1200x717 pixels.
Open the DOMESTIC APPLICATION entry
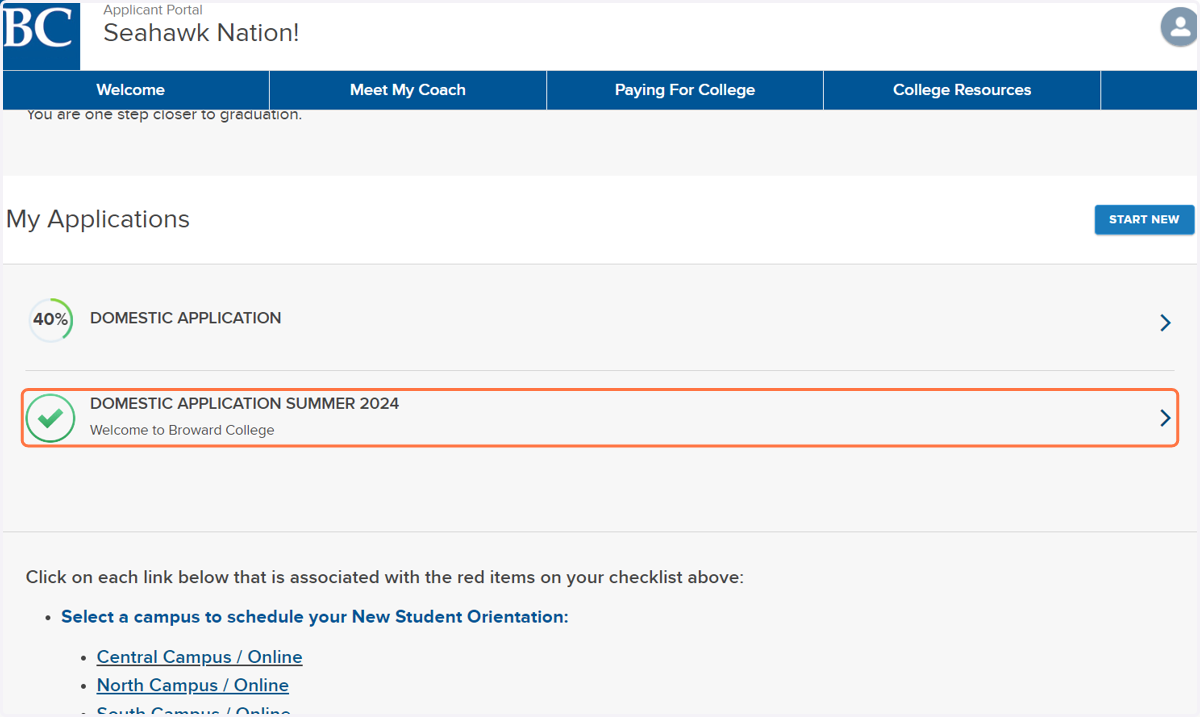(x=600, y=322)
